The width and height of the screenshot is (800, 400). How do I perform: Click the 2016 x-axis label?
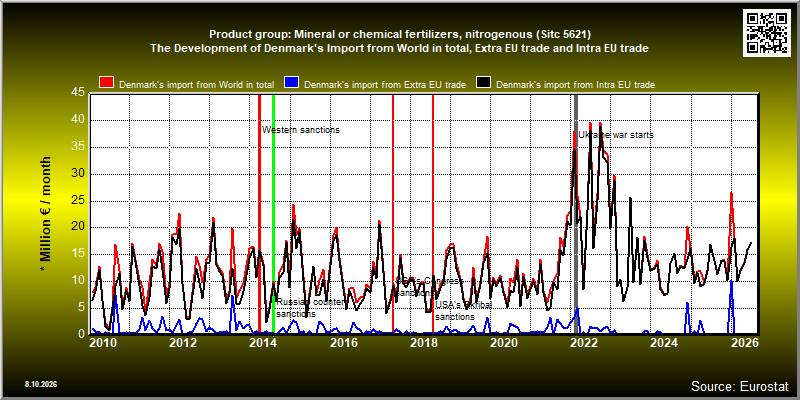[343, 342]
